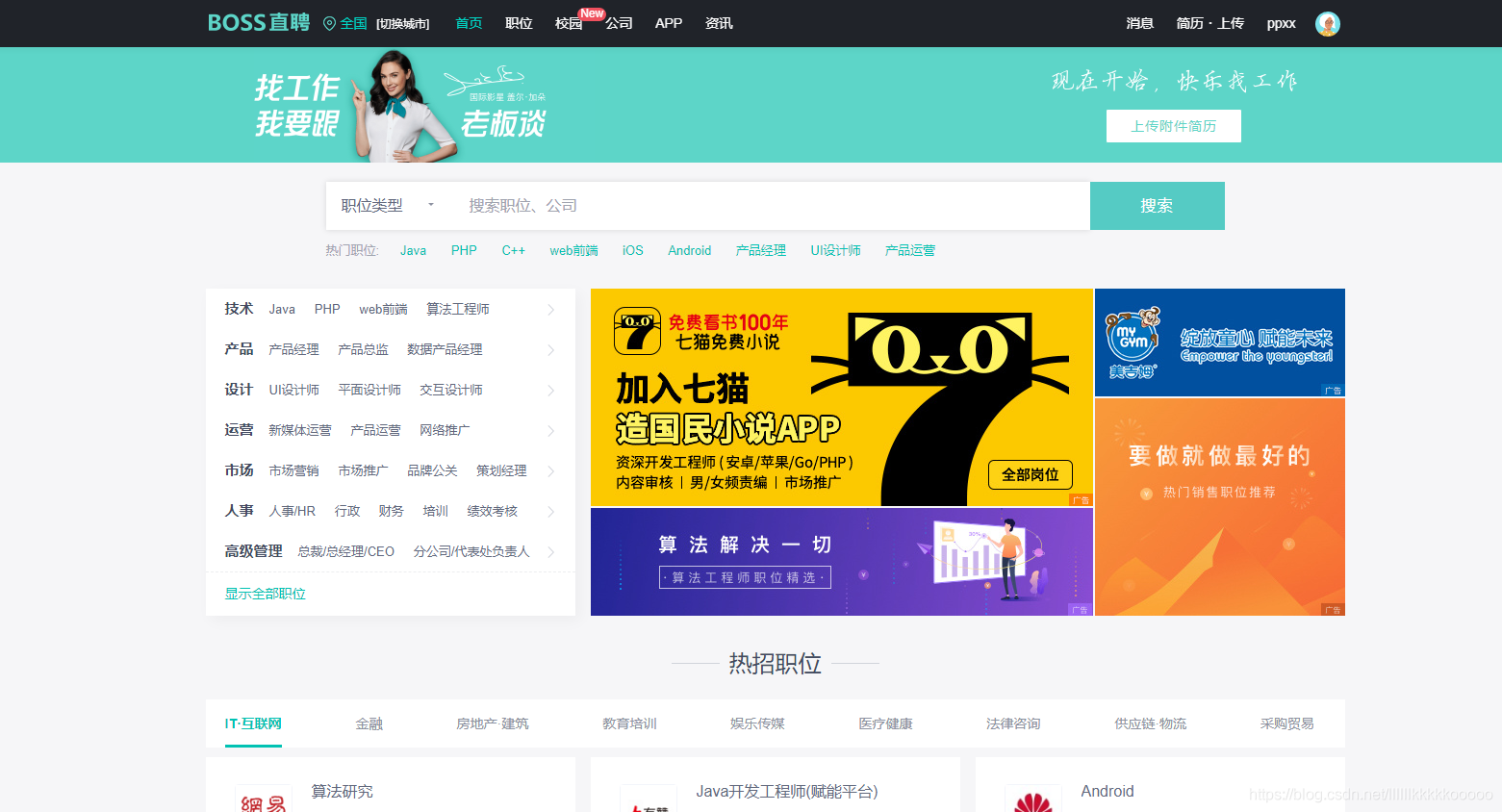
Task: Expand the 产品 category row arrow
Action: [551, 350]
